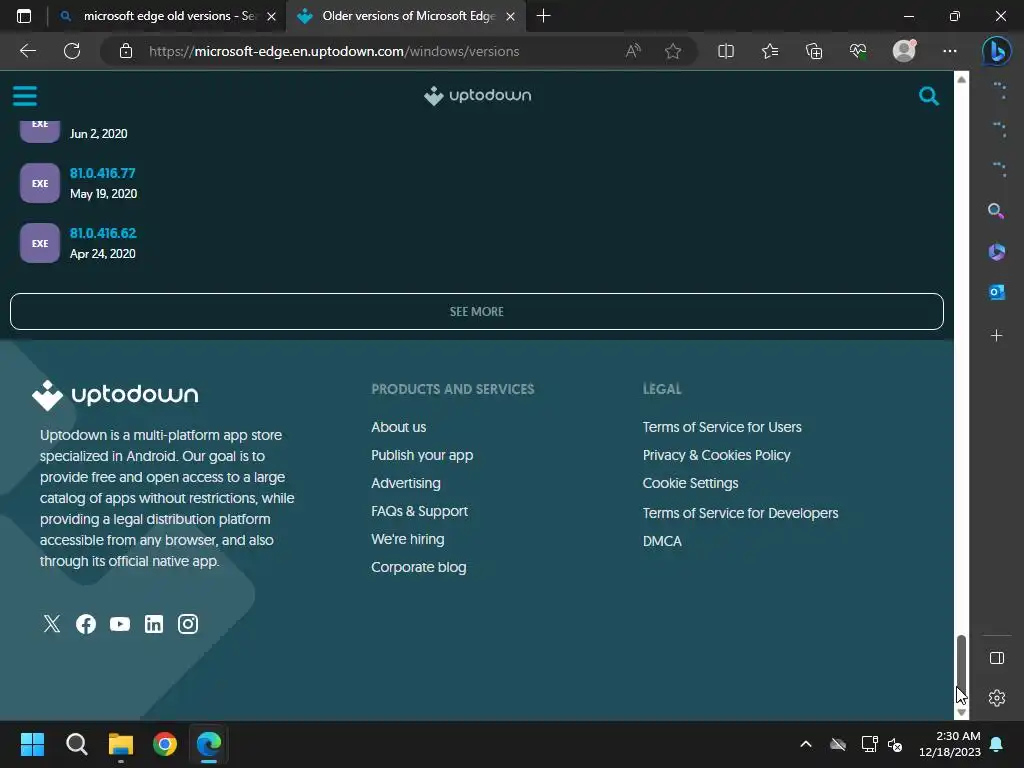Open Uptodown's YouTube channel
This screenshot has width=1024, height=768.
120,624
